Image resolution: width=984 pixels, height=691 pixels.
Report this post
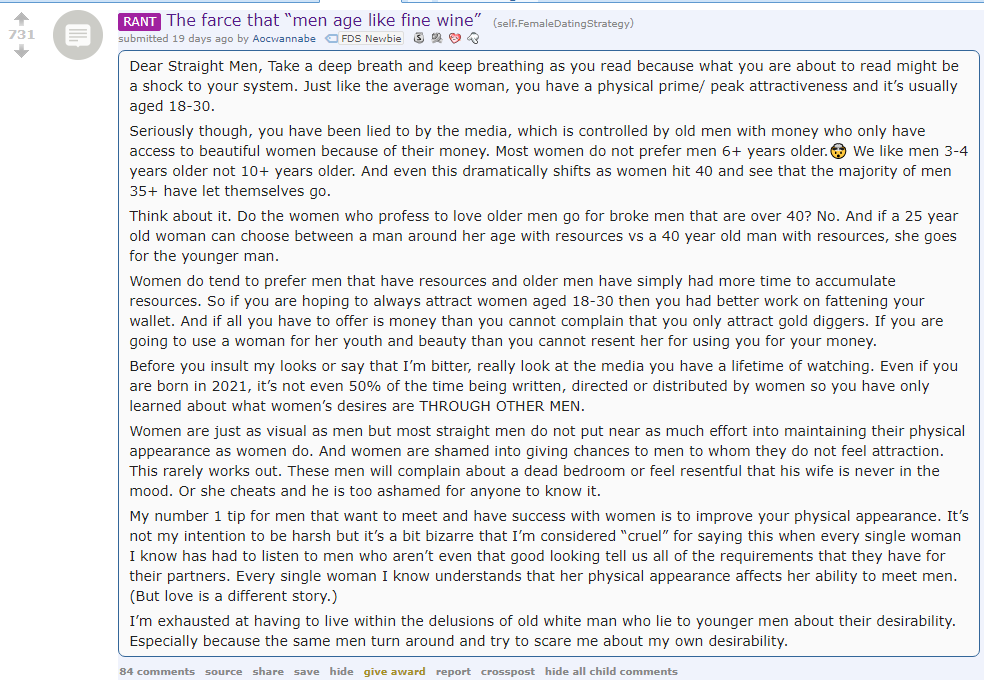[x=453, y=672]
